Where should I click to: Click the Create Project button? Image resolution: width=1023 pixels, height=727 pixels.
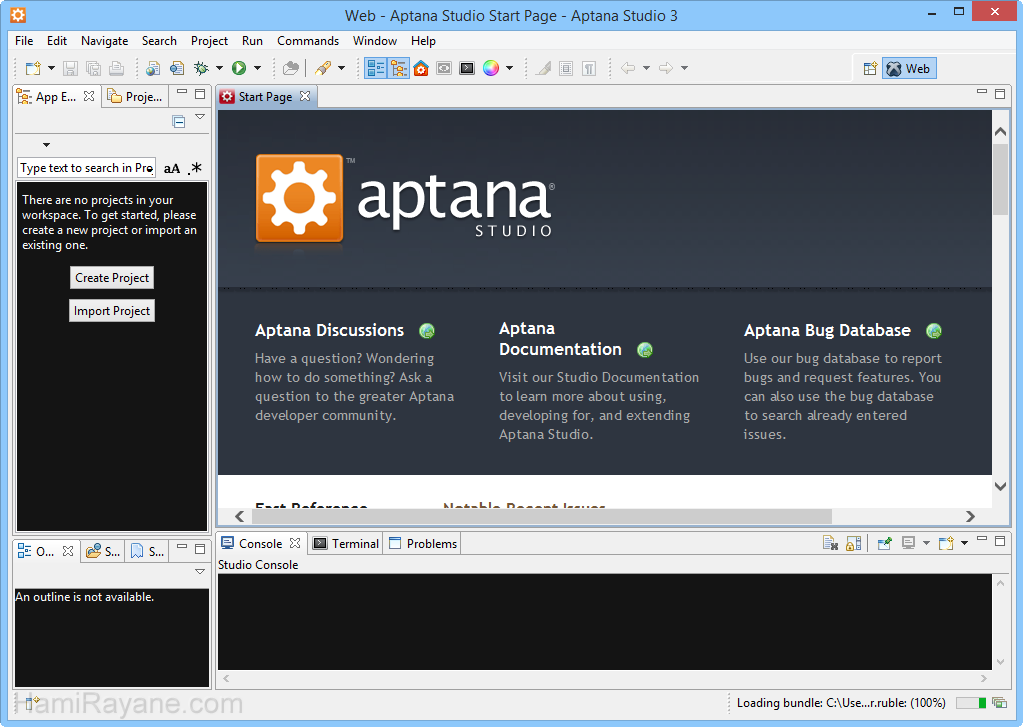tap(112, 278)
